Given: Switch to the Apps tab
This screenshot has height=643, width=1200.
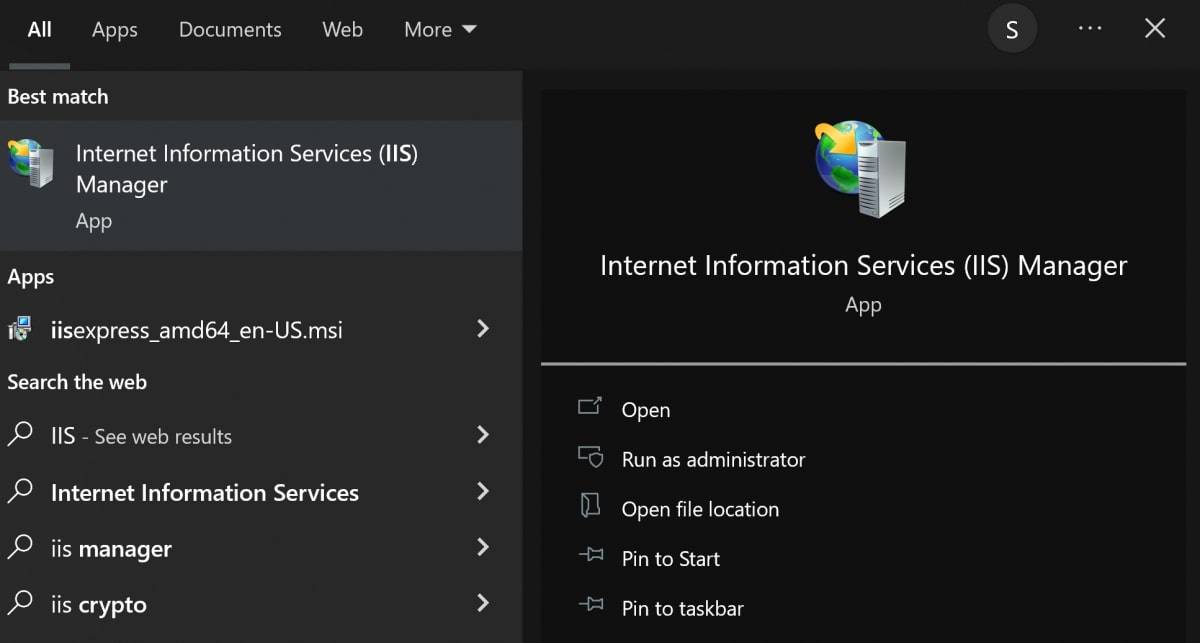Looking at the screenshot, I should [x=115, y=30].
